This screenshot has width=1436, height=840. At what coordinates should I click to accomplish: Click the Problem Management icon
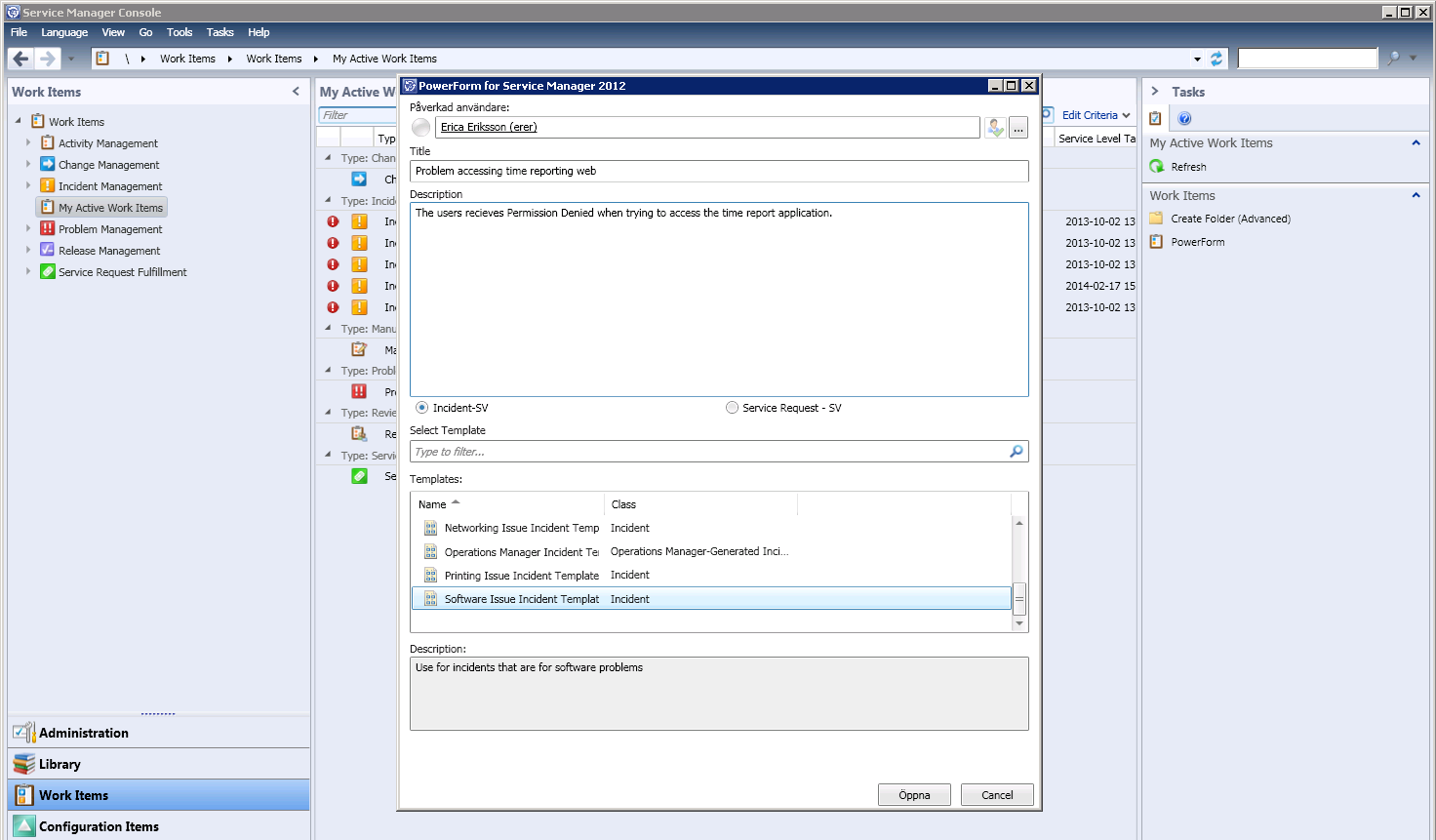point(47,228)
